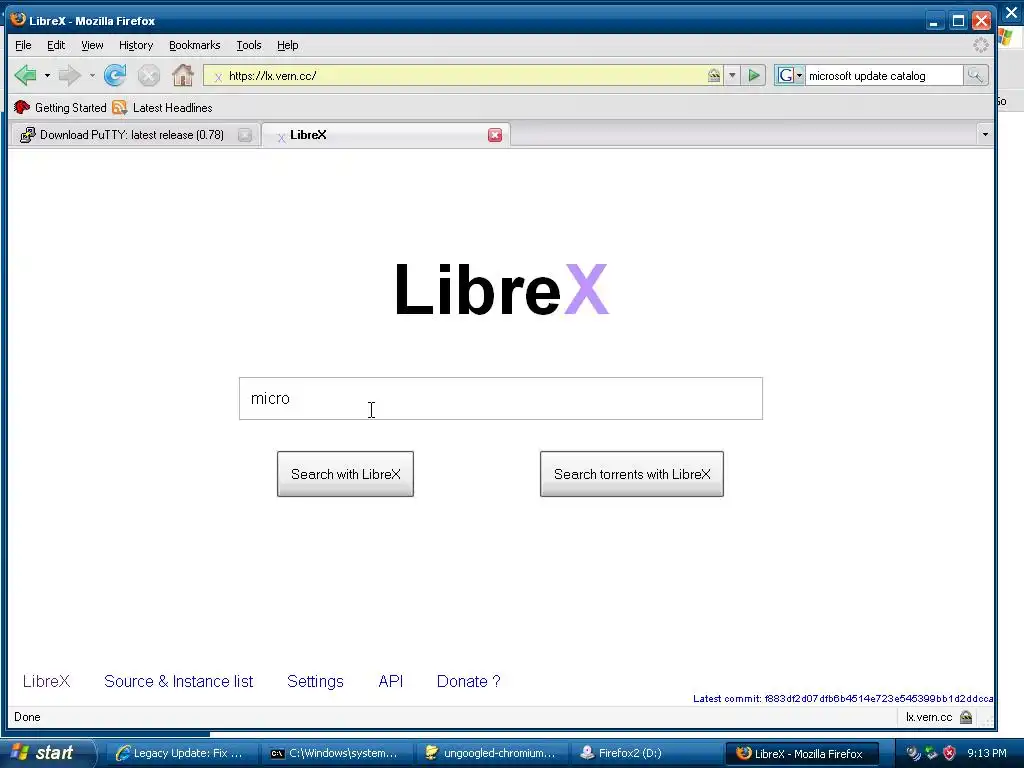Image resolution: width=1024 pixels, height=768 pixels.
Task: Click the activity throbber in the menu bar
Action: (x=980, y=45)
